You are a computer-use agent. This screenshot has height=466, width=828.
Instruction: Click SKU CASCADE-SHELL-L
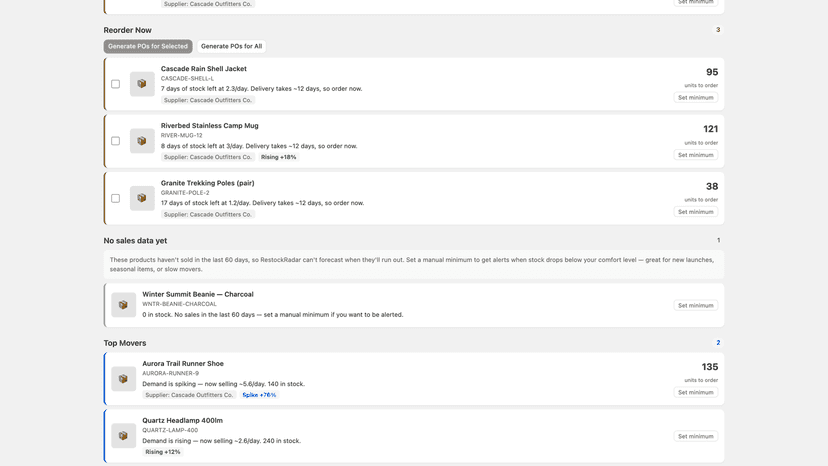(187, 79)
